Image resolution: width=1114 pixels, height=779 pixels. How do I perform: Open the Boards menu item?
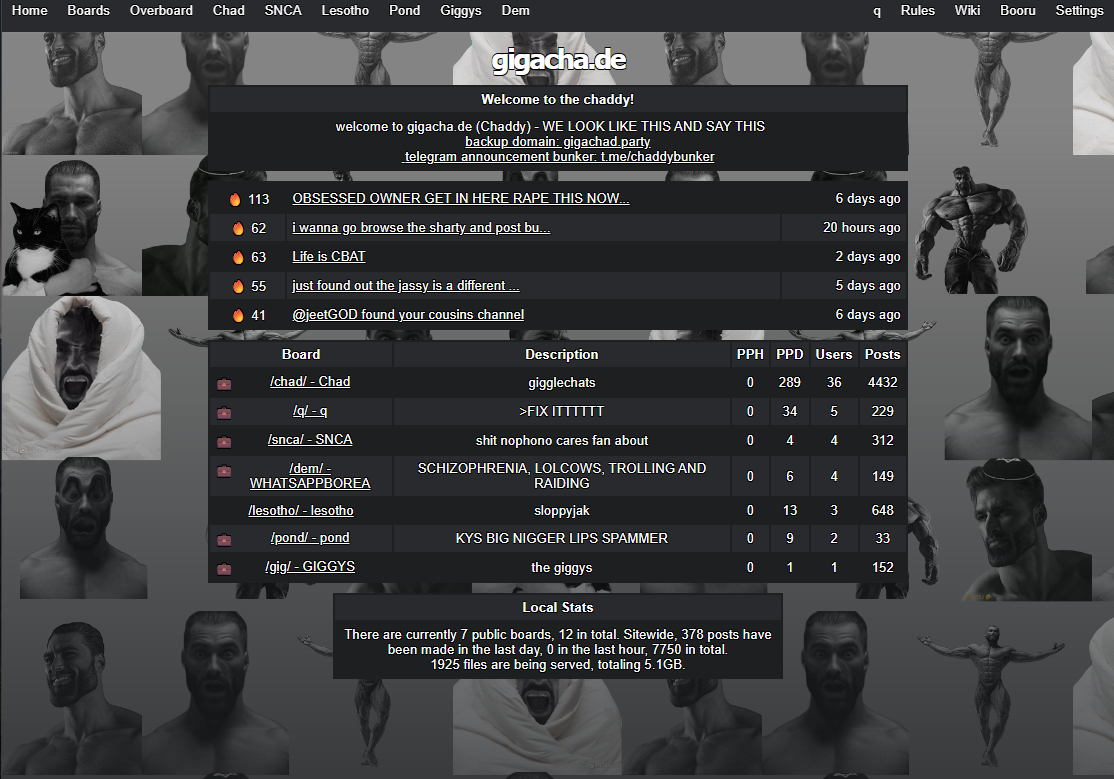tap(89, 11)
